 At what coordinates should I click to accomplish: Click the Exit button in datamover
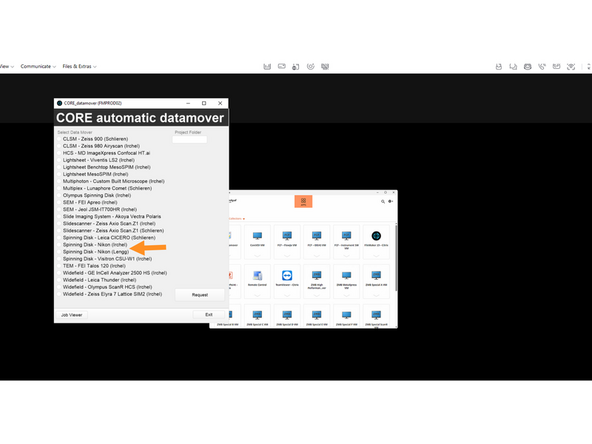[209, 314]
